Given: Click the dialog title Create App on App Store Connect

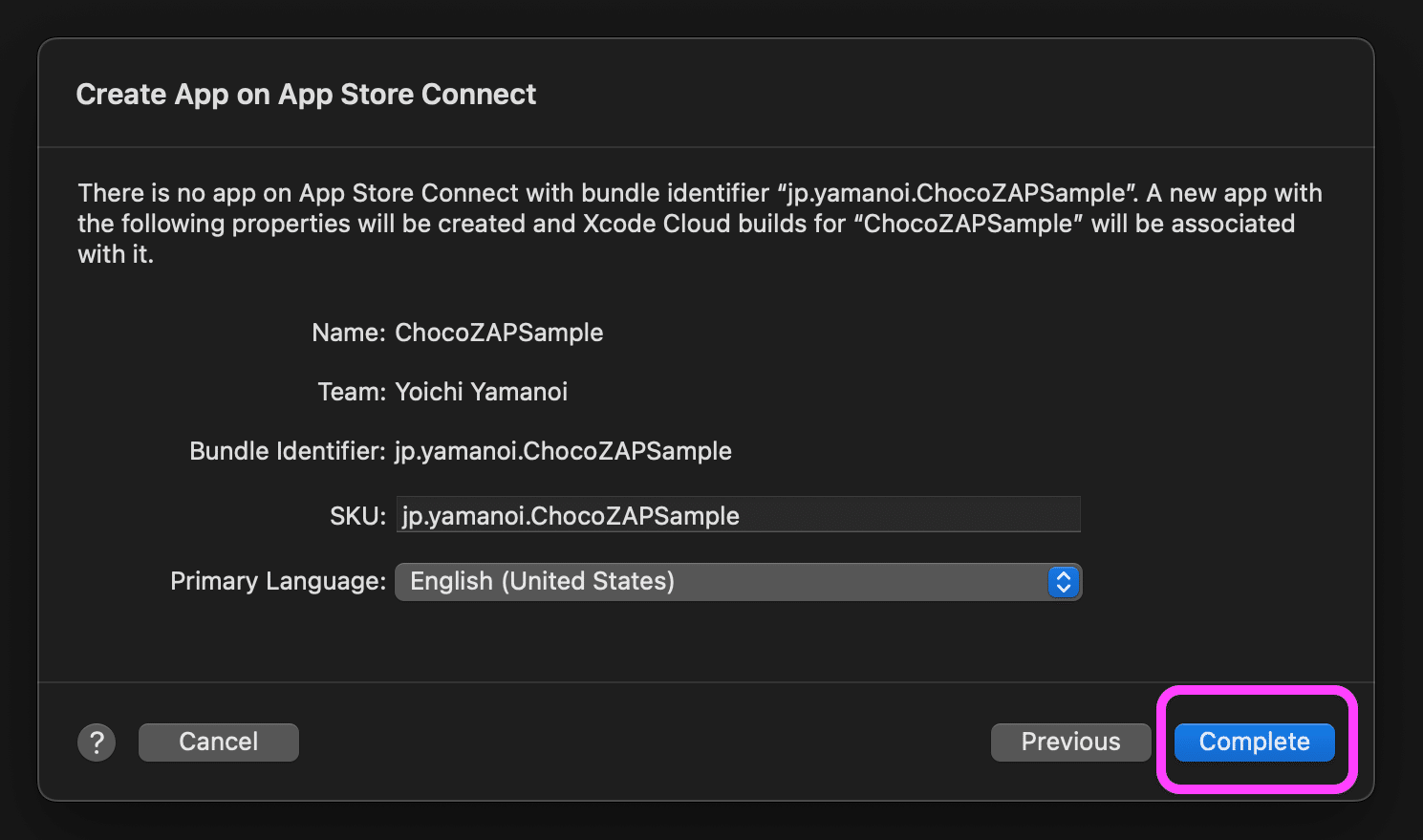Looking at the screenshot, I should pyautogui.click(x=306, y=95).
